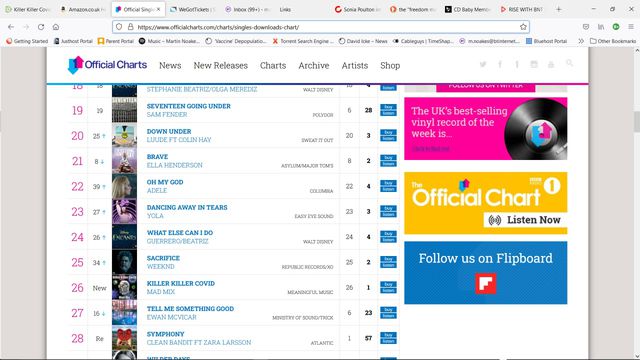Open the Getting Started bookmark
Screen dimensions: 640x360
tap(27, 41)
